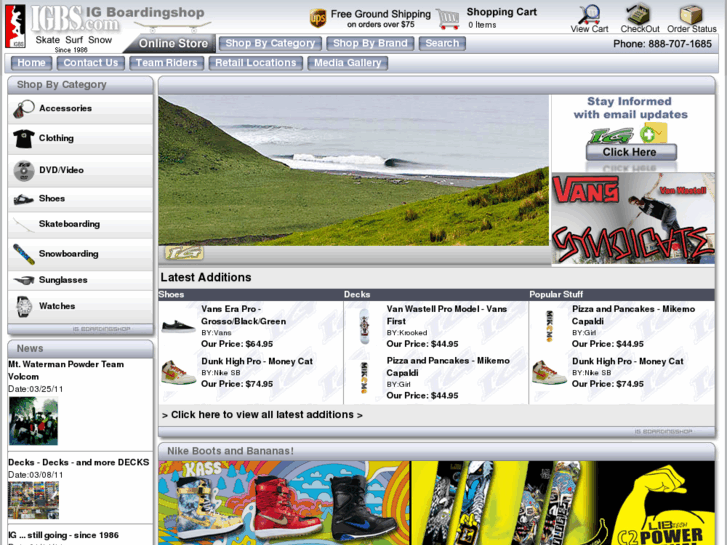Open the Sunglasses category link
Screen dimensions: 727x545
pos(63,280)
